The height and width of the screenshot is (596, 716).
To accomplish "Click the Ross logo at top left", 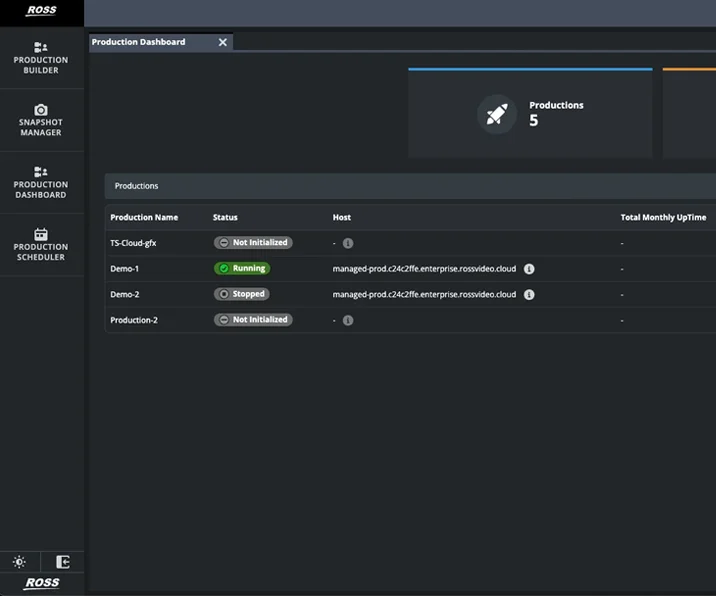I will click(42, 11).
